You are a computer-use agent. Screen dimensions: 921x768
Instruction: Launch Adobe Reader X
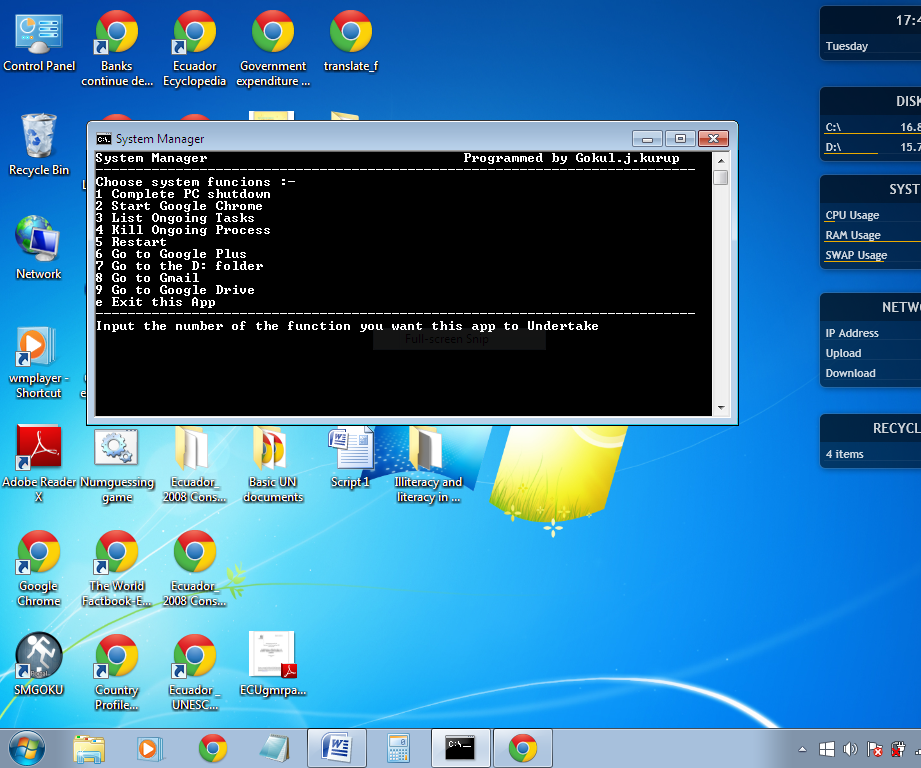tap(38, 445)
